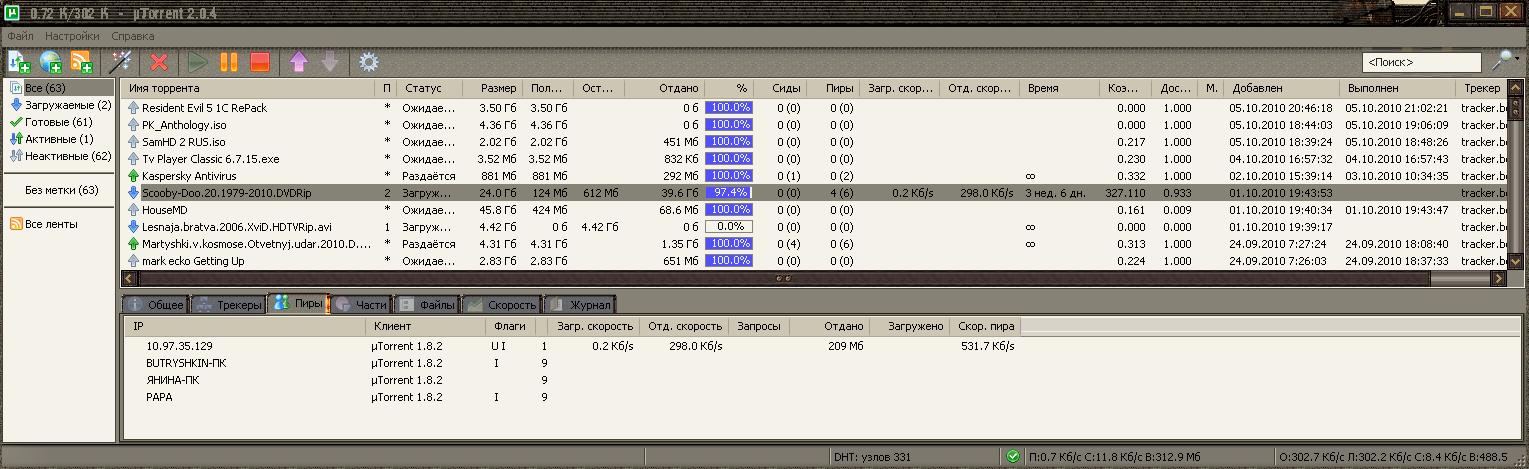Click the DHT: узлов 331 status entry
Image resolution: width=1529 pixels, height=469 pixels.
[x=872, y=457]
